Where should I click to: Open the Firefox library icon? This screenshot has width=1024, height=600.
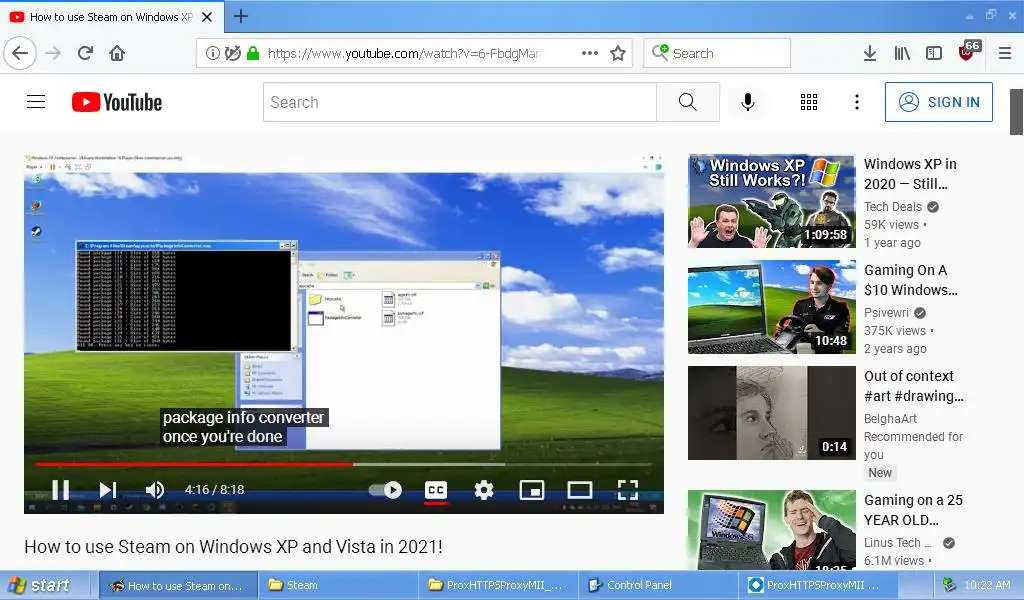point(902,54)
